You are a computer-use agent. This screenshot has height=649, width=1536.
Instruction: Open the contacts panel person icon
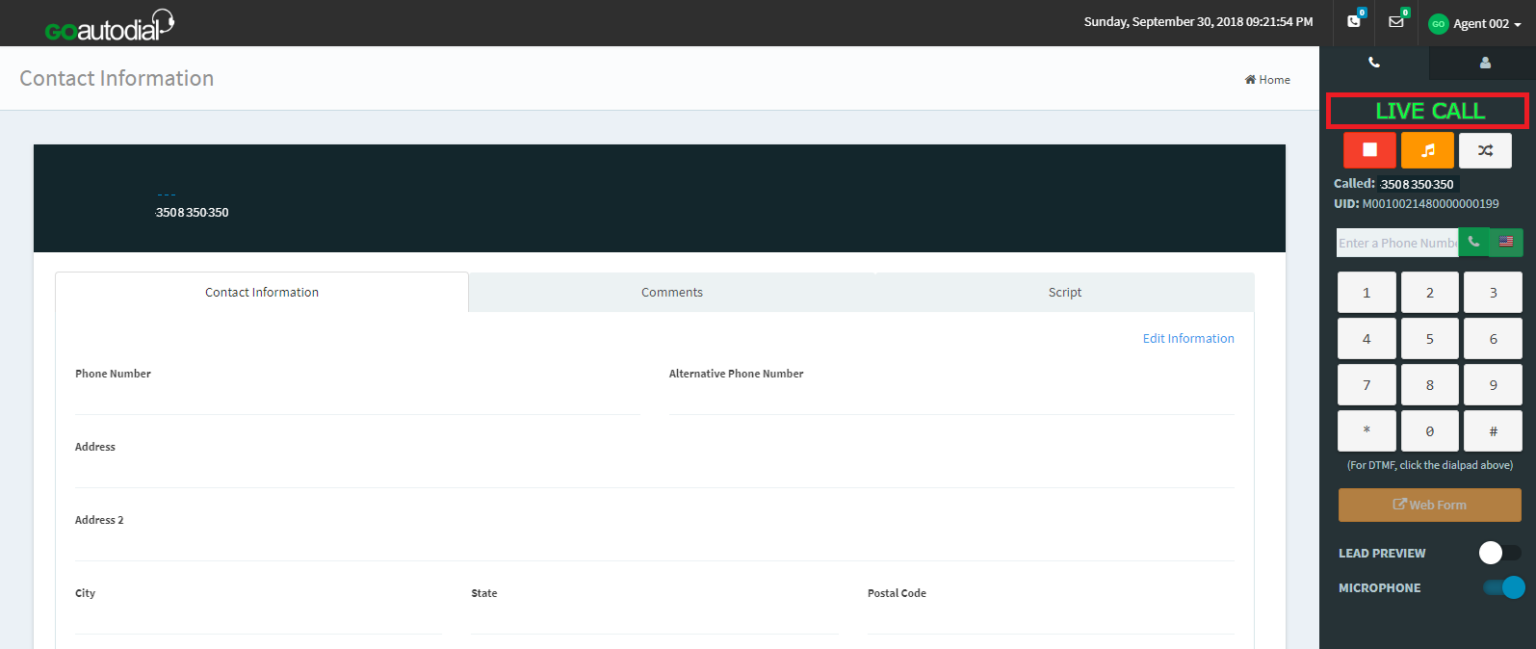(1484, 62)
